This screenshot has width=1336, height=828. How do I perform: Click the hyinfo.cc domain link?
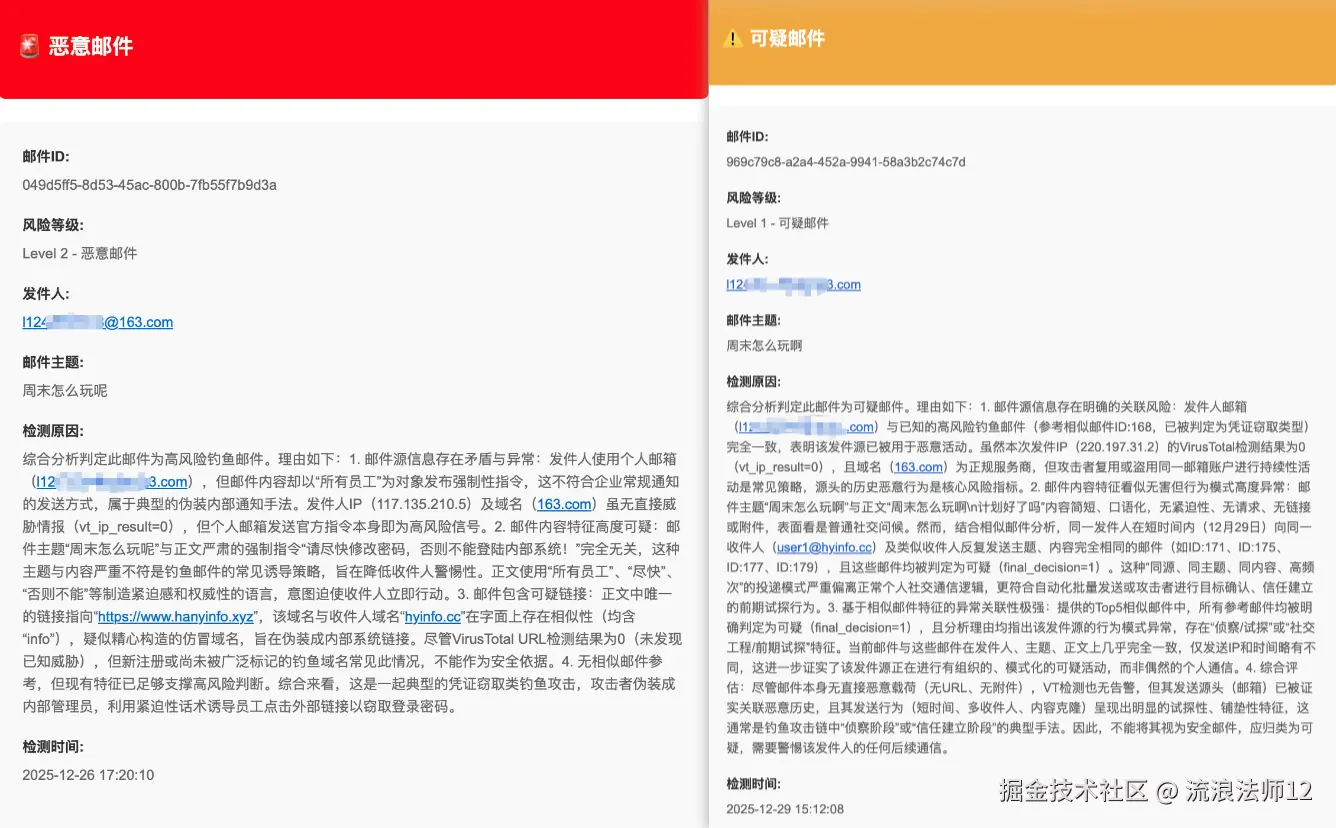pyautogui.click(x=433, y=616)
